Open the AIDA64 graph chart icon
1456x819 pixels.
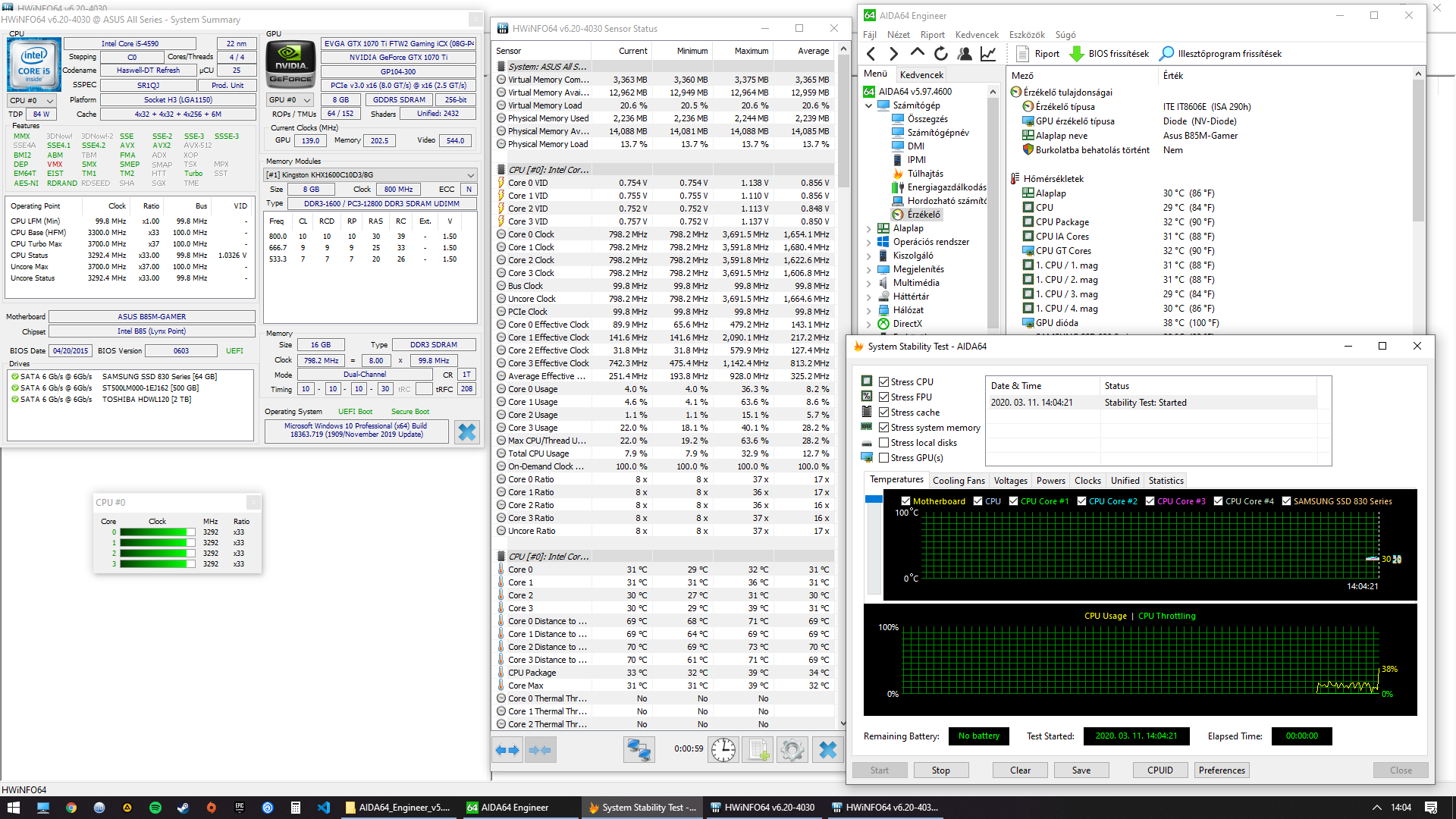click(x=988, y=54)
